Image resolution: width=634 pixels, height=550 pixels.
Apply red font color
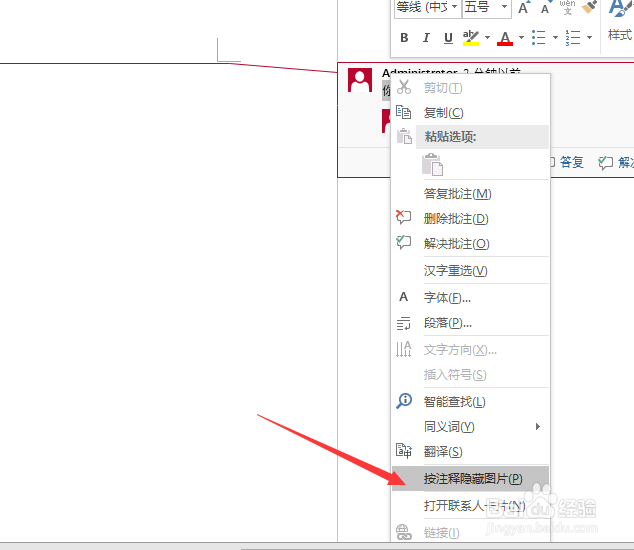coord(505,38)
